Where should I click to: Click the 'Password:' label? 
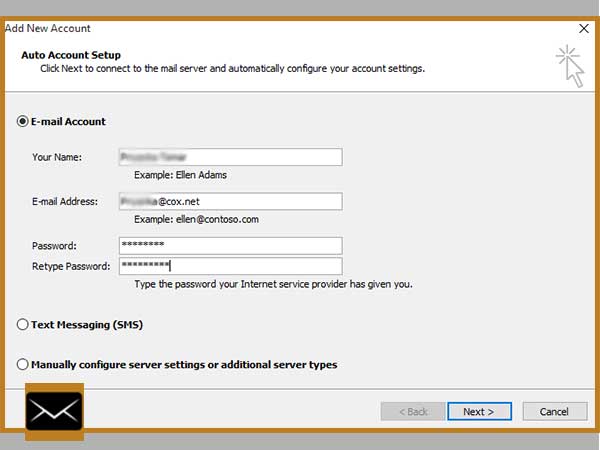click(54, 246)
